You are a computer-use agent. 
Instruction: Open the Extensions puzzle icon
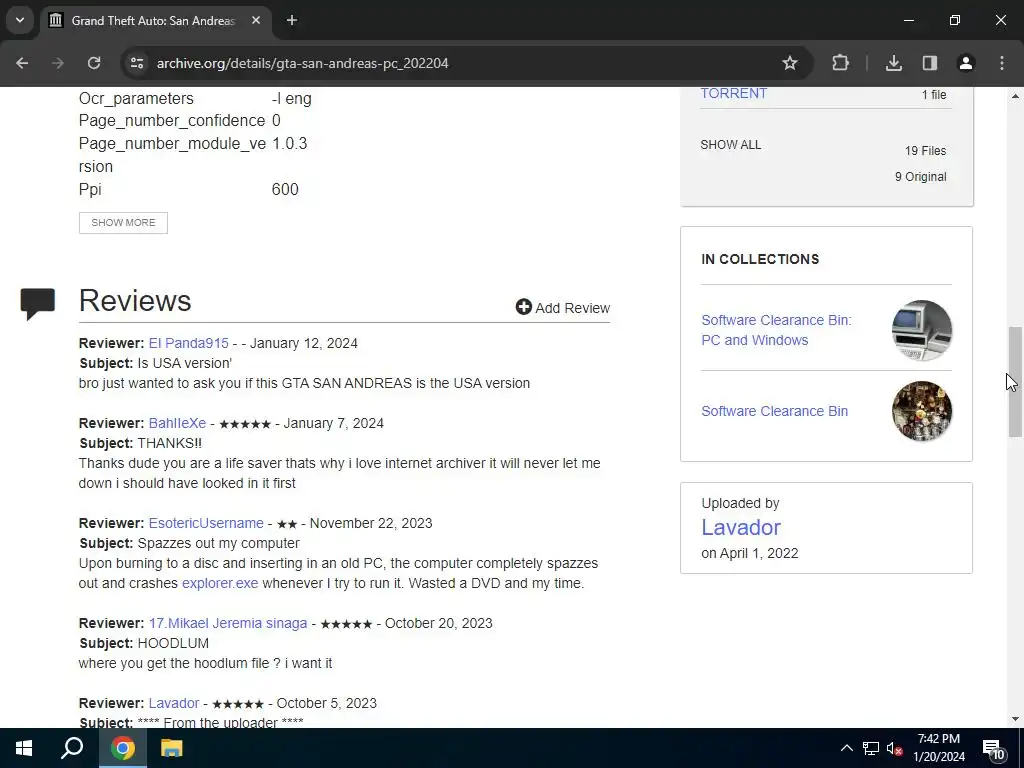[x=840, y=63]
